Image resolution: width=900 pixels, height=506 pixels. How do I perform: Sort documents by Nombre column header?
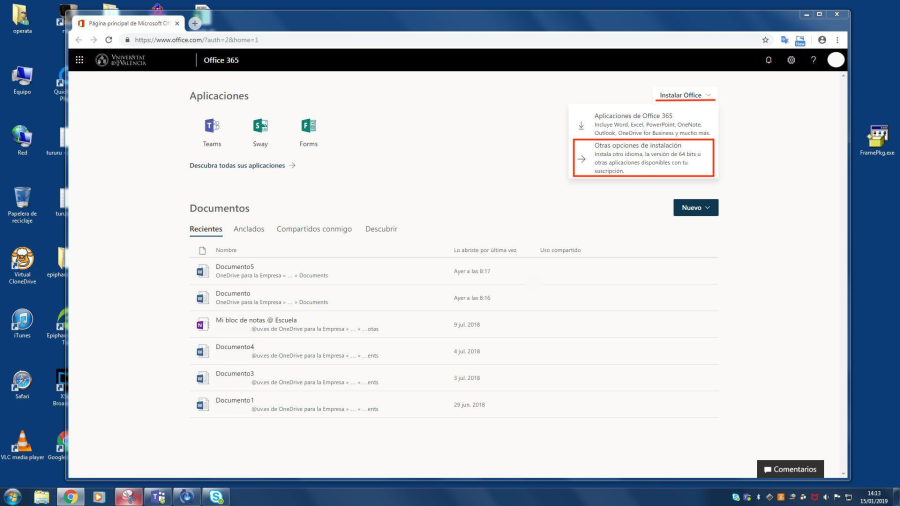tap(226, 250)
